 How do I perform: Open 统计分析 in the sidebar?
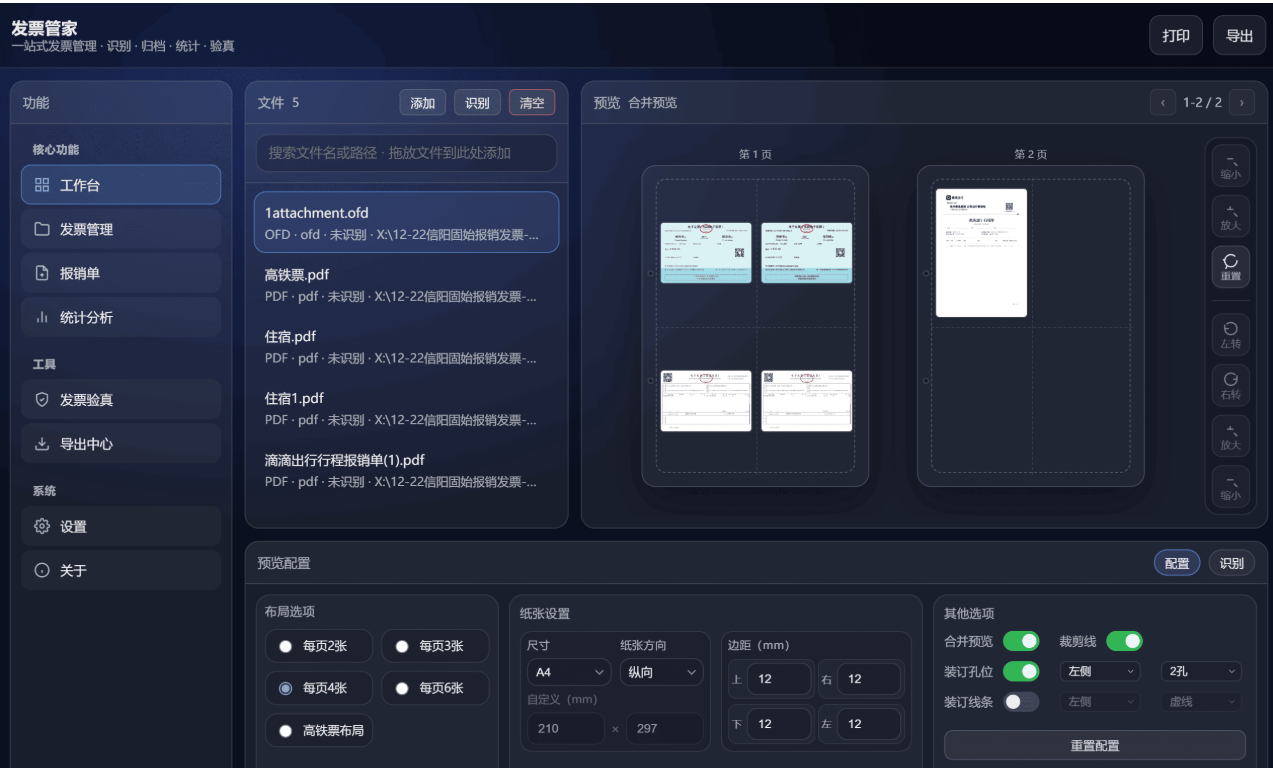click(120, 318)
